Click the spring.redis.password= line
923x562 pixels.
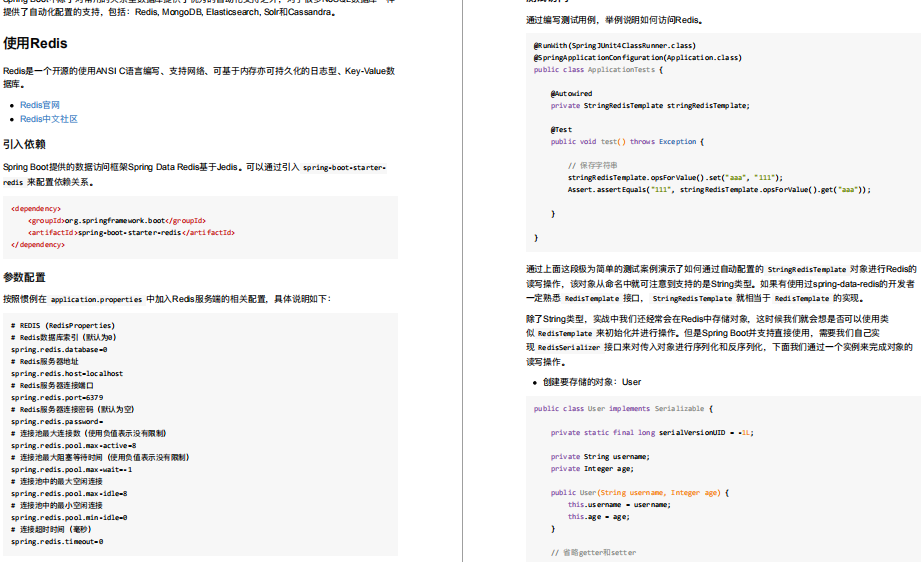[x=57, y=422]
